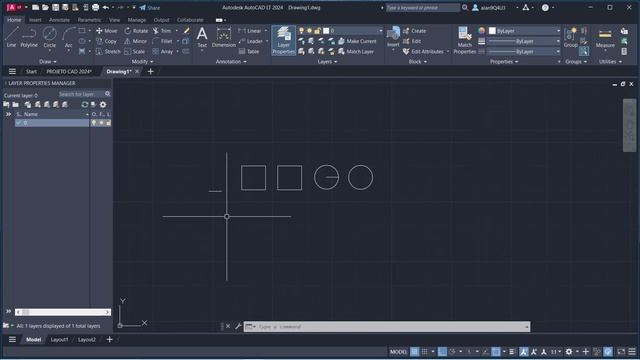640x360 pixels.
Task: Click the Edit Attributes tool
Action: (x=423, y=51)
